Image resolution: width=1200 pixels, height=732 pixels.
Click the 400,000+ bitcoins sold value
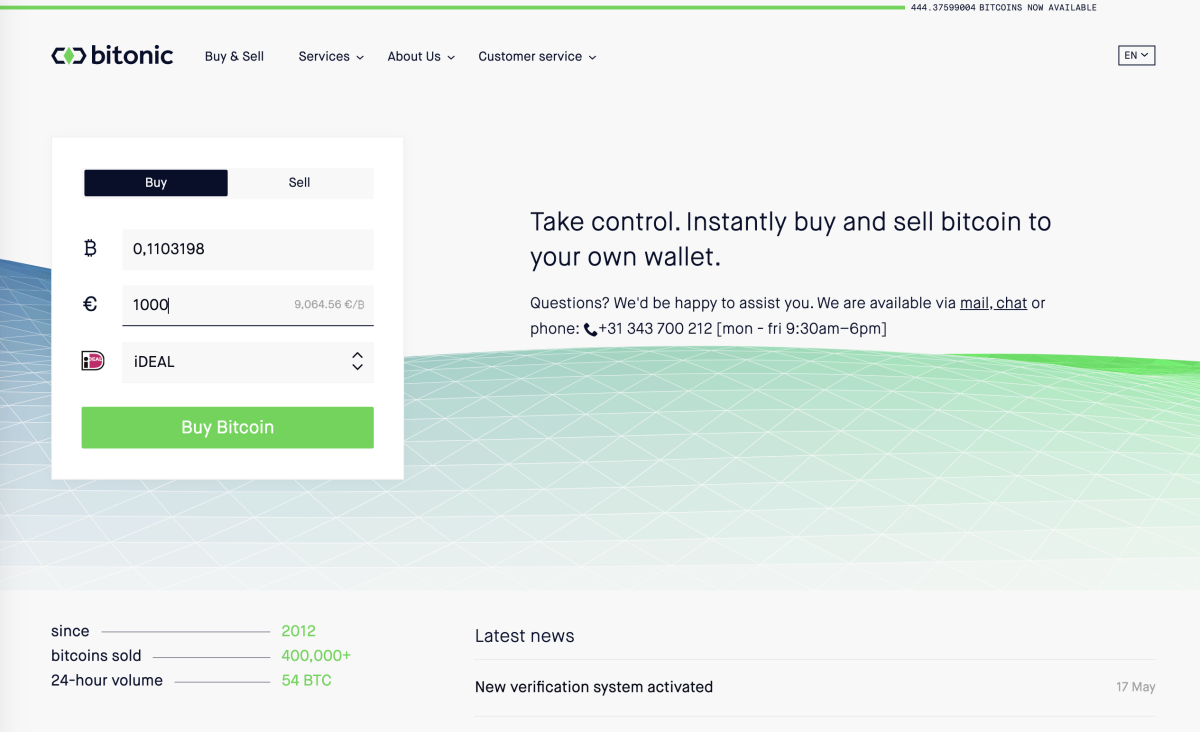[316, 656]
